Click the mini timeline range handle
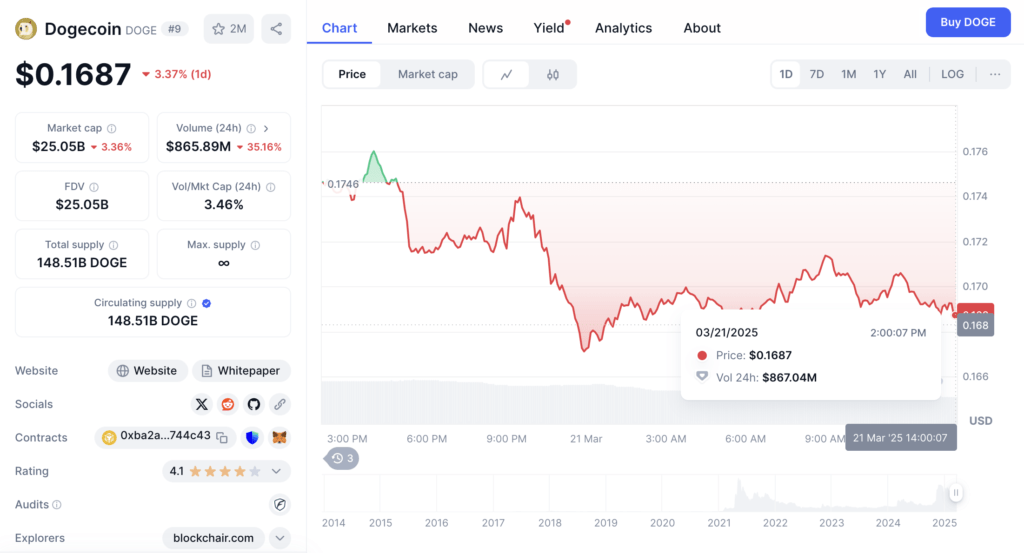Image resolution: width=1024 pixels, height=553 pixels. pos(955,493)
